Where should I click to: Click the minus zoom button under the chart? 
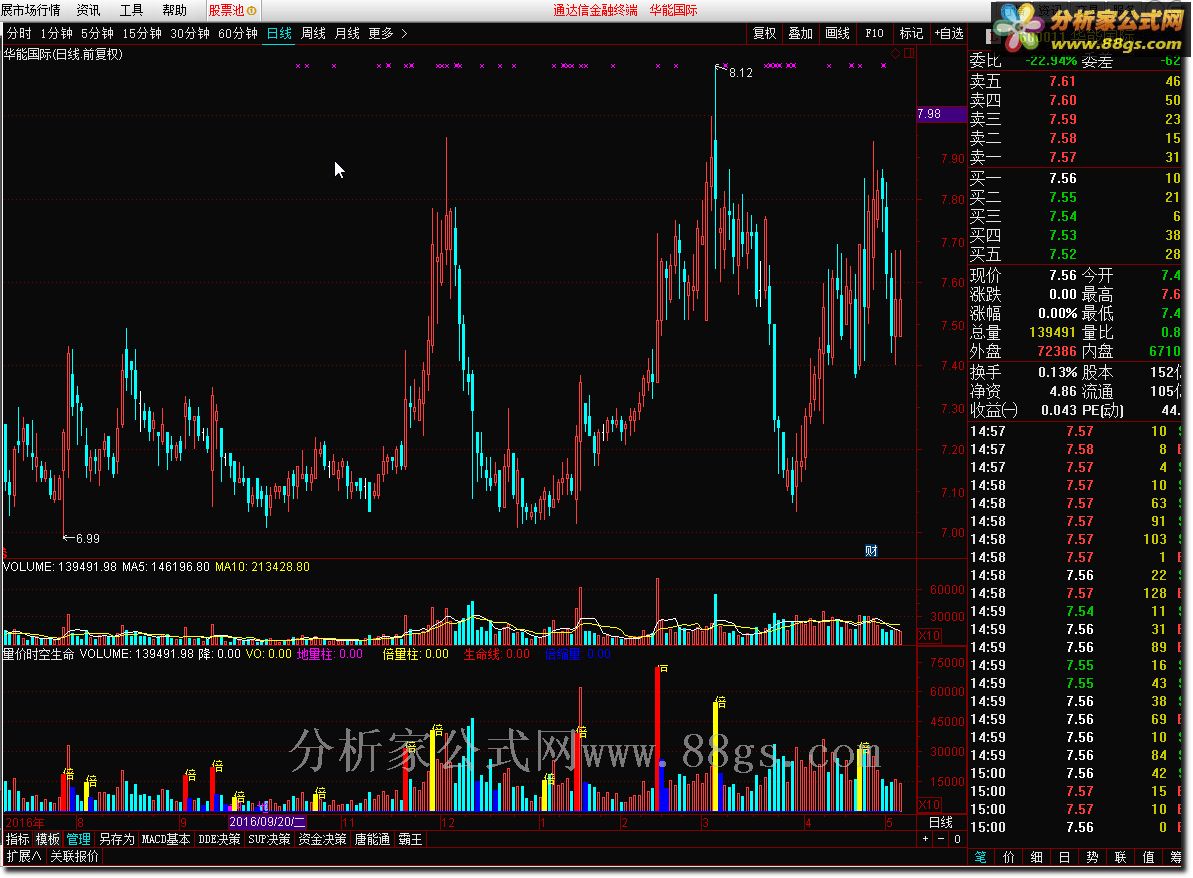pos(941,839)
